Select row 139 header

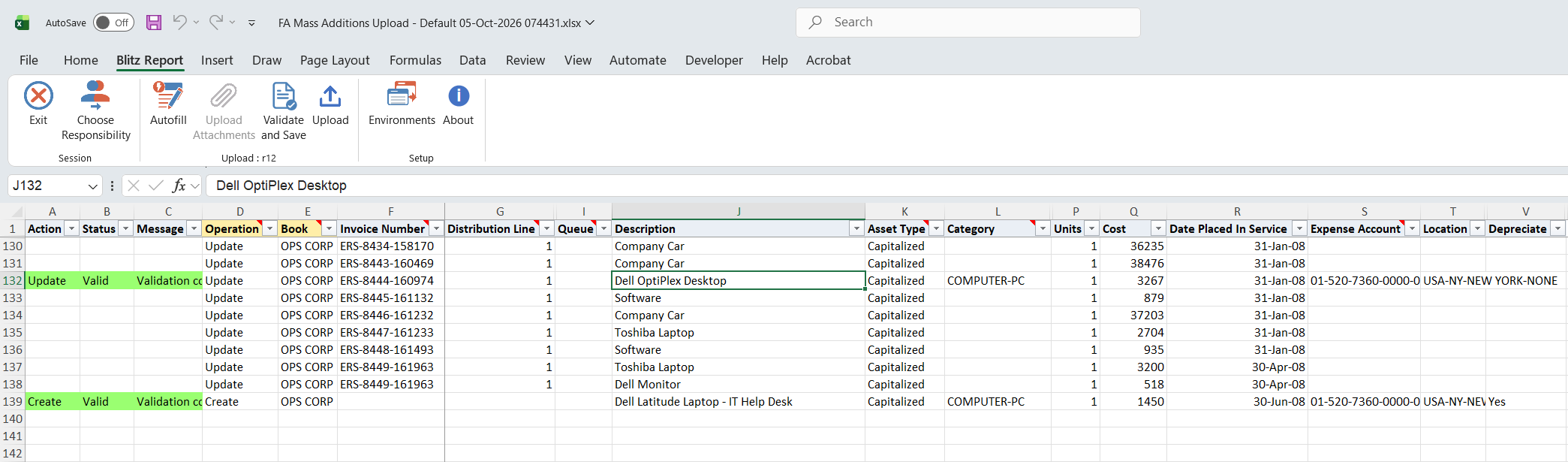pos(13,402)
